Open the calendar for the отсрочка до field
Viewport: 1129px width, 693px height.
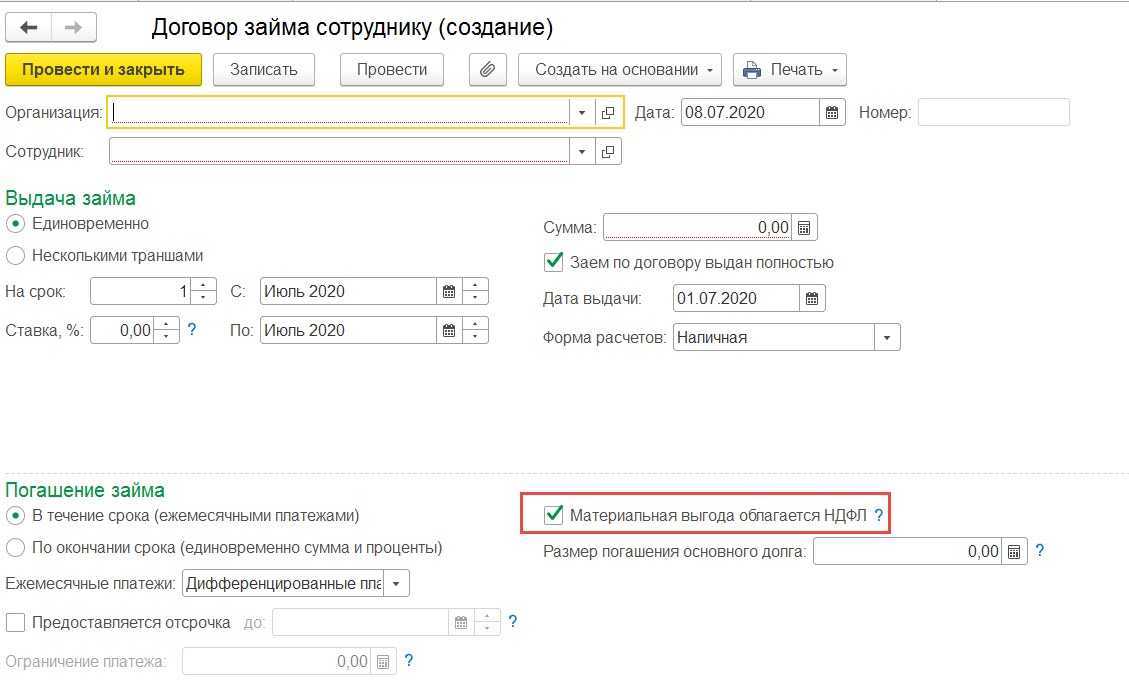[461, 622]
